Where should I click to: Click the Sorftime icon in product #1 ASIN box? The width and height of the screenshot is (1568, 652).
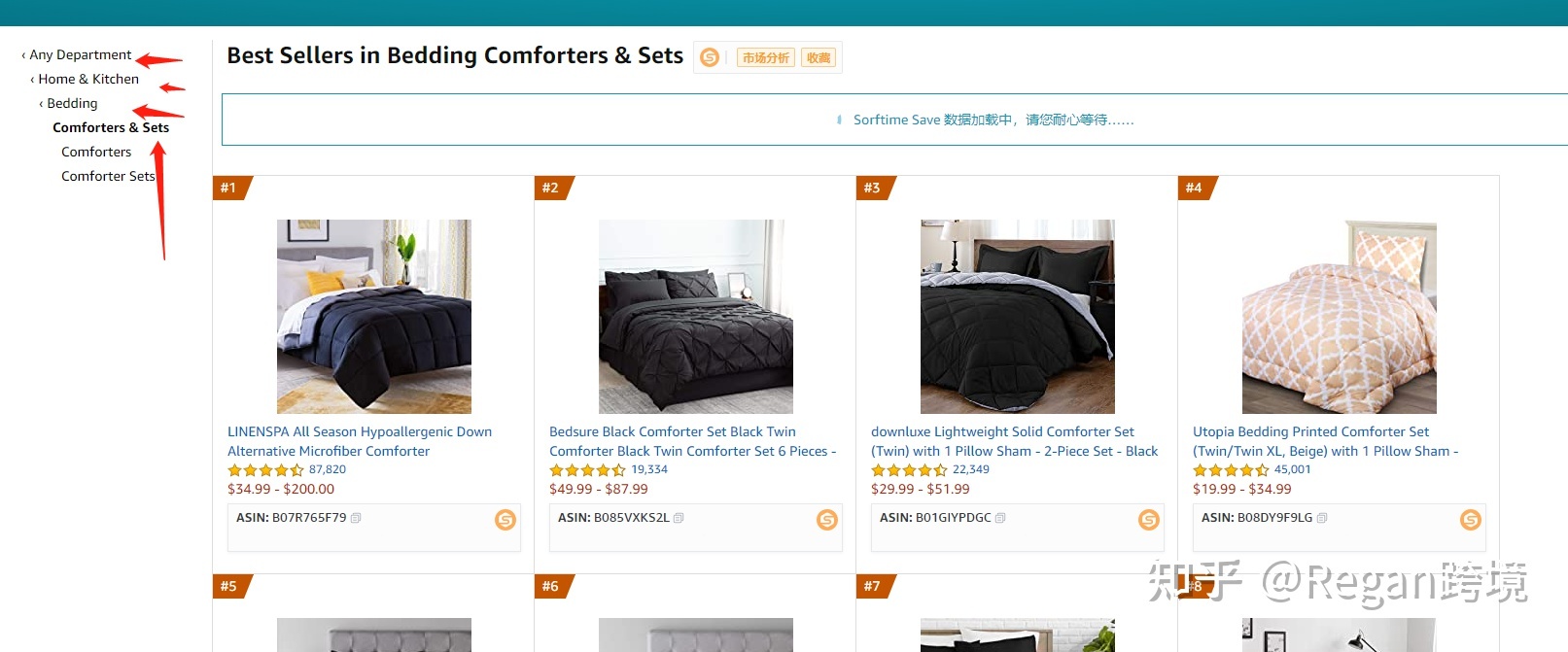(x=505, y=520)
